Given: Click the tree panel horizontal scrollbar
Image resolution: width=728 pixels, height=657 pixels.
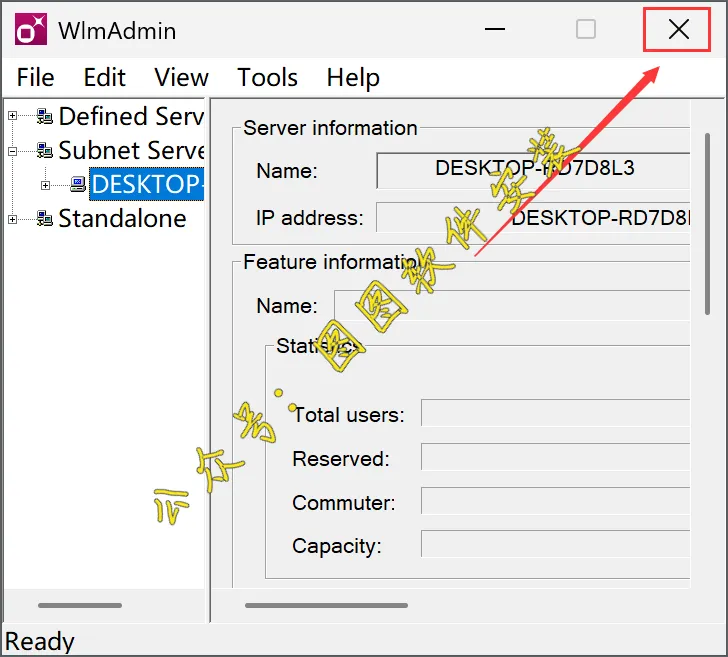Looking at the screenshot, I should tap(80, 605).
